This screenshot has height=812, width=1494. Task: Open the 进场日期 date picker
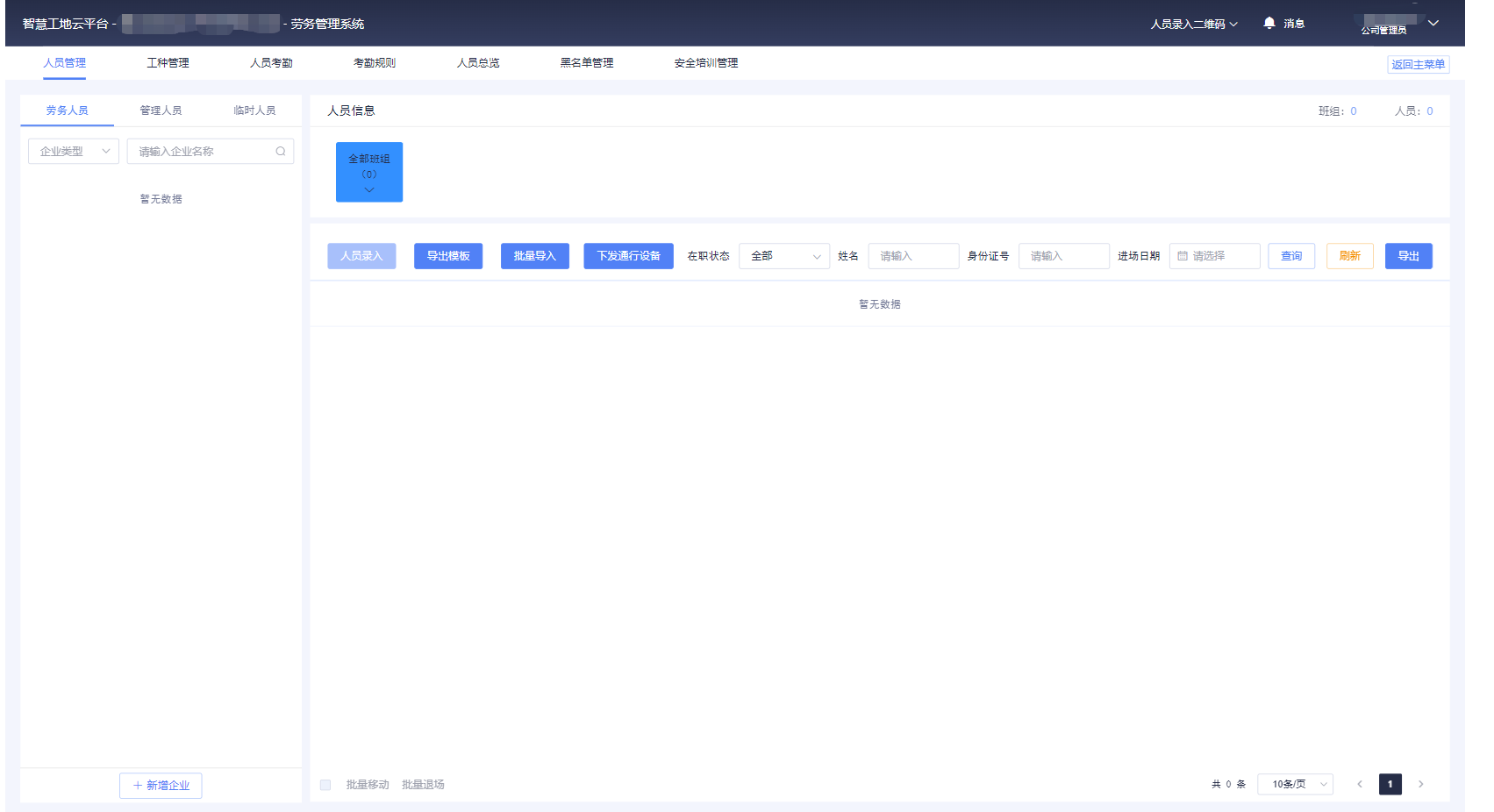pyautogui.click(x=1215, y=256)
